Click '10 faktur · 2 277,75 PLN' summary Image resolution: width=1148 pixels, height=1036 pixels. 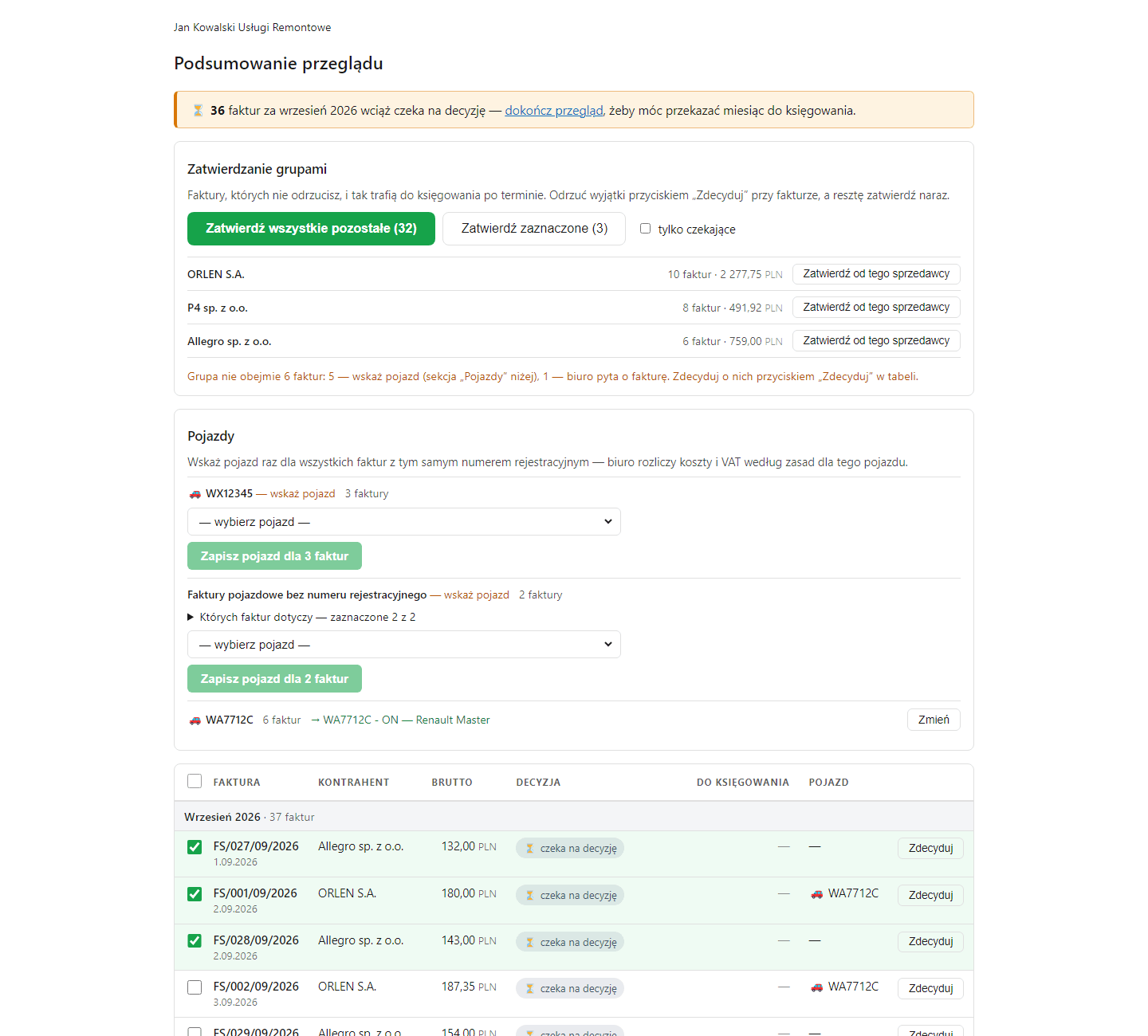pos(725,274)
